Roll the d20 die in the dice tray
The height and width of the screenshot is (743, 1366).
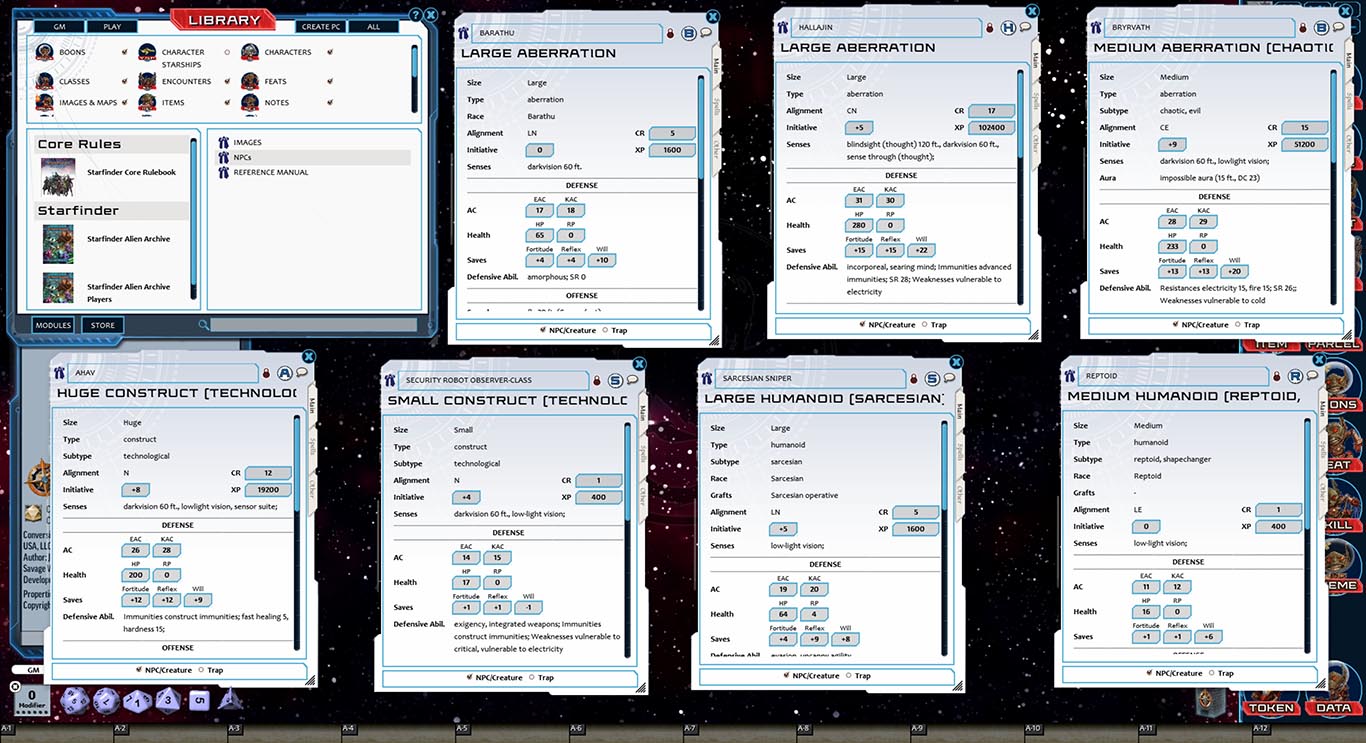(x=75, y=700)
